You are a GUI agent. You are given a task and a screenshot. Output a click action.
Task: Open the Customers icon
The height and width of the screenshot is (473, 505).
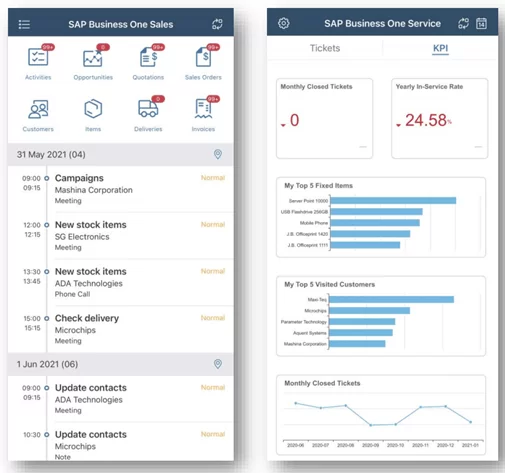click(38, 109)
